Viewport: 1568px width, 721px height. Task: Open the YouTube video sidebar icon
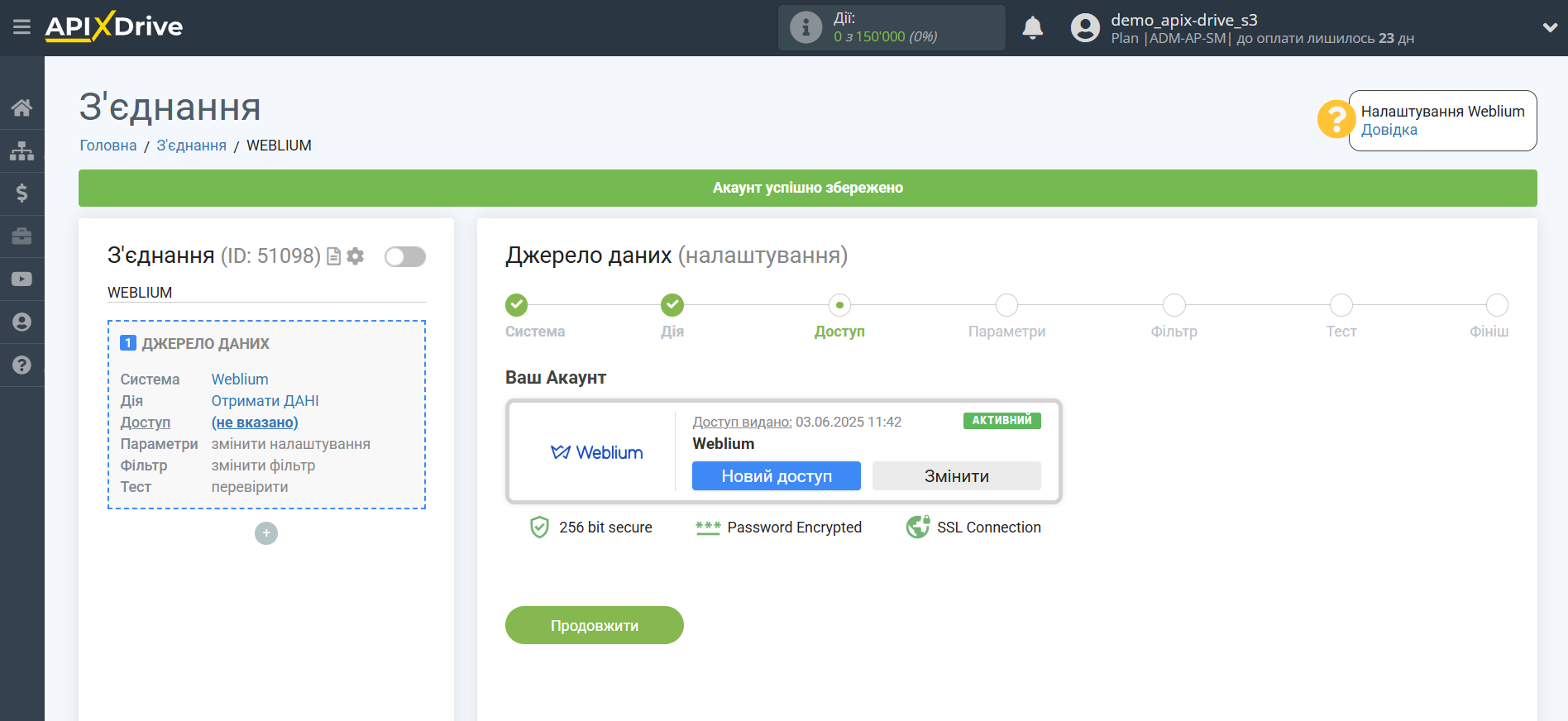point(22,279)
